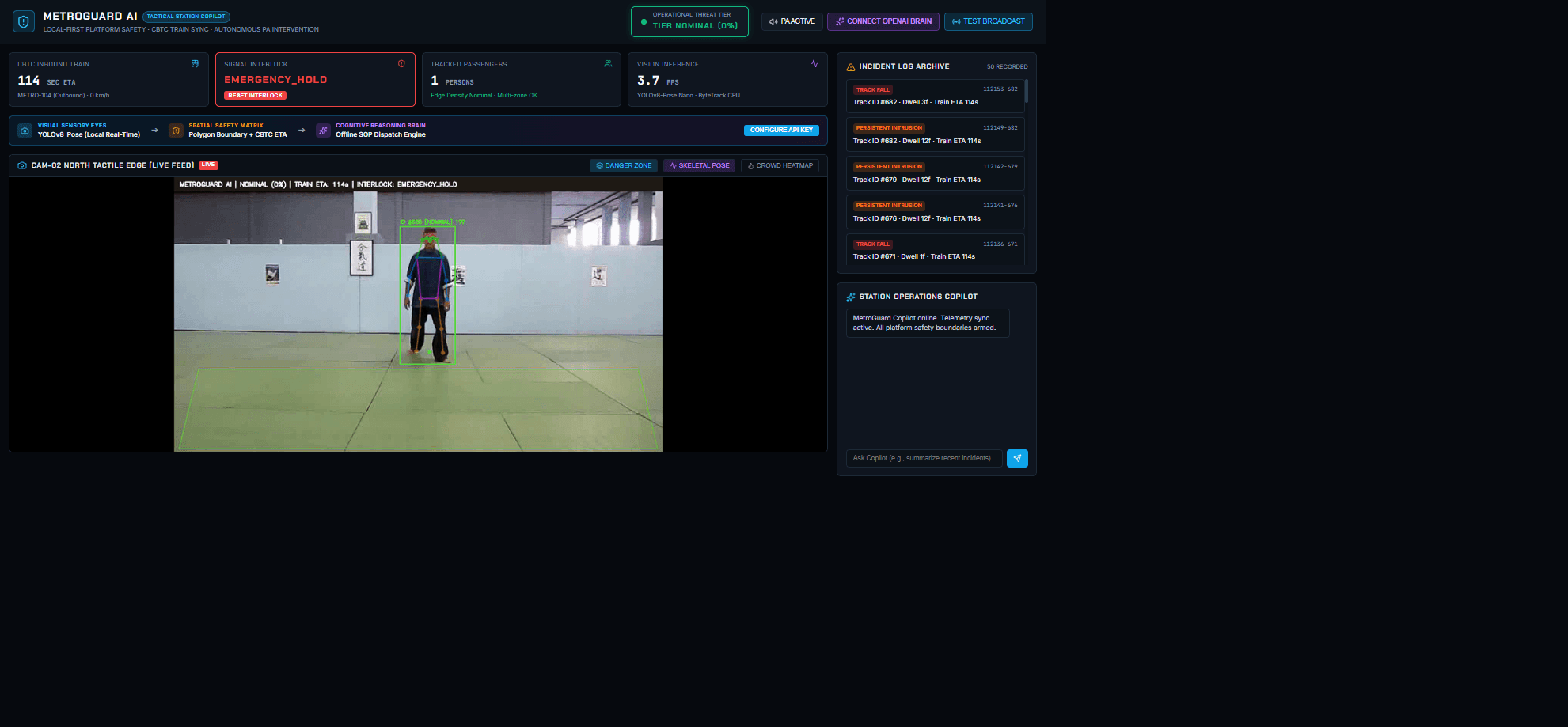This screenshot has width=1568, height=727.
Task: Click the camera icon beside Visual Sensory Eyes
Action: tap(25, 131)
